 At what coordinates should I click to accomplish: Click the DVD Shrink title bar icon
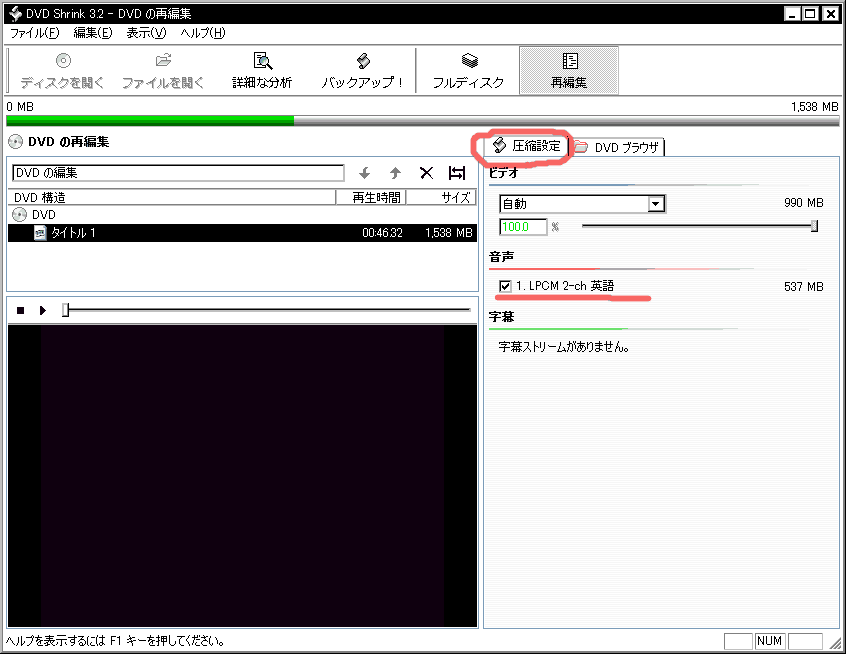(15, 13)
